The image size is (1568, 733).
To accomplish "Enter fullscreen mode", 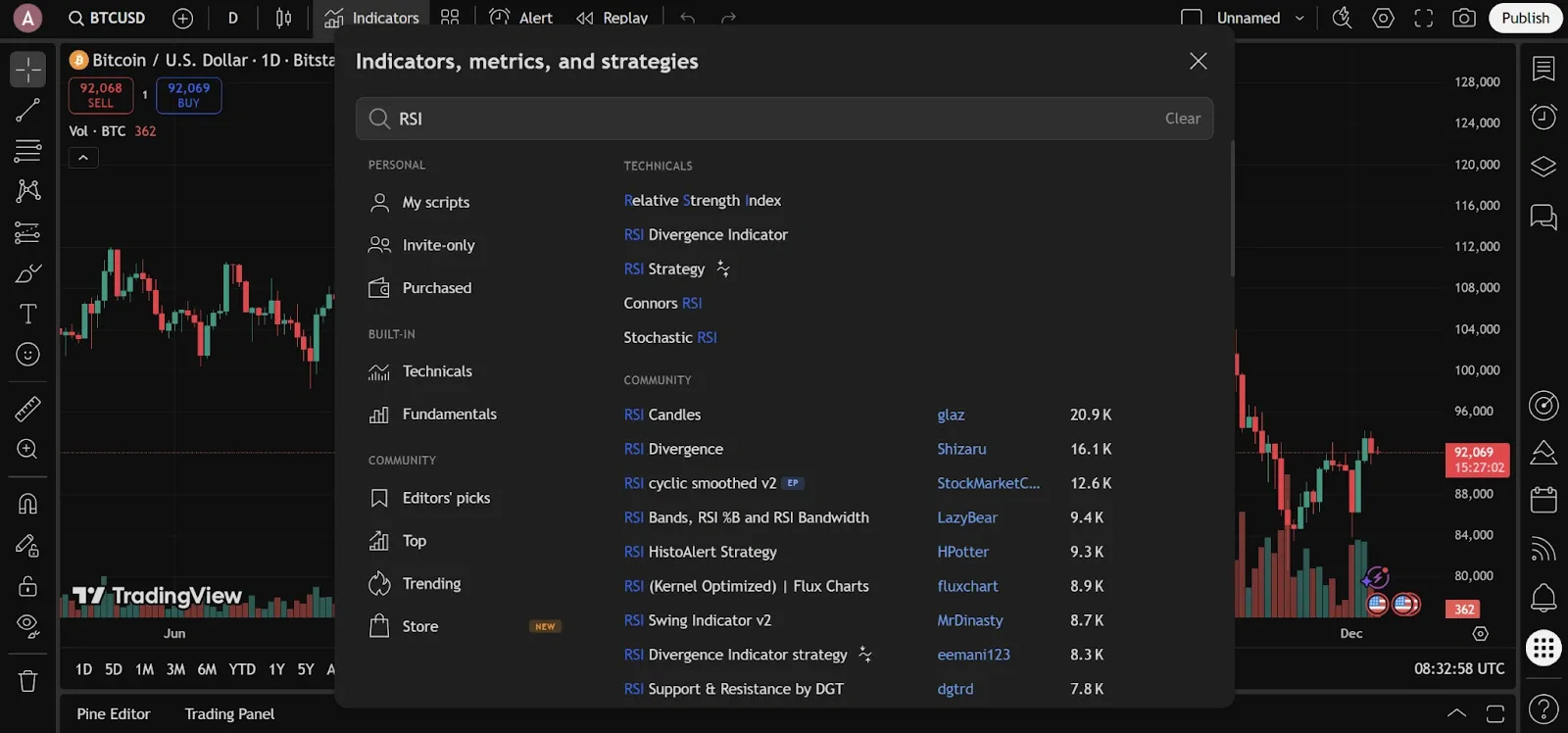I will coord(1424,18).
